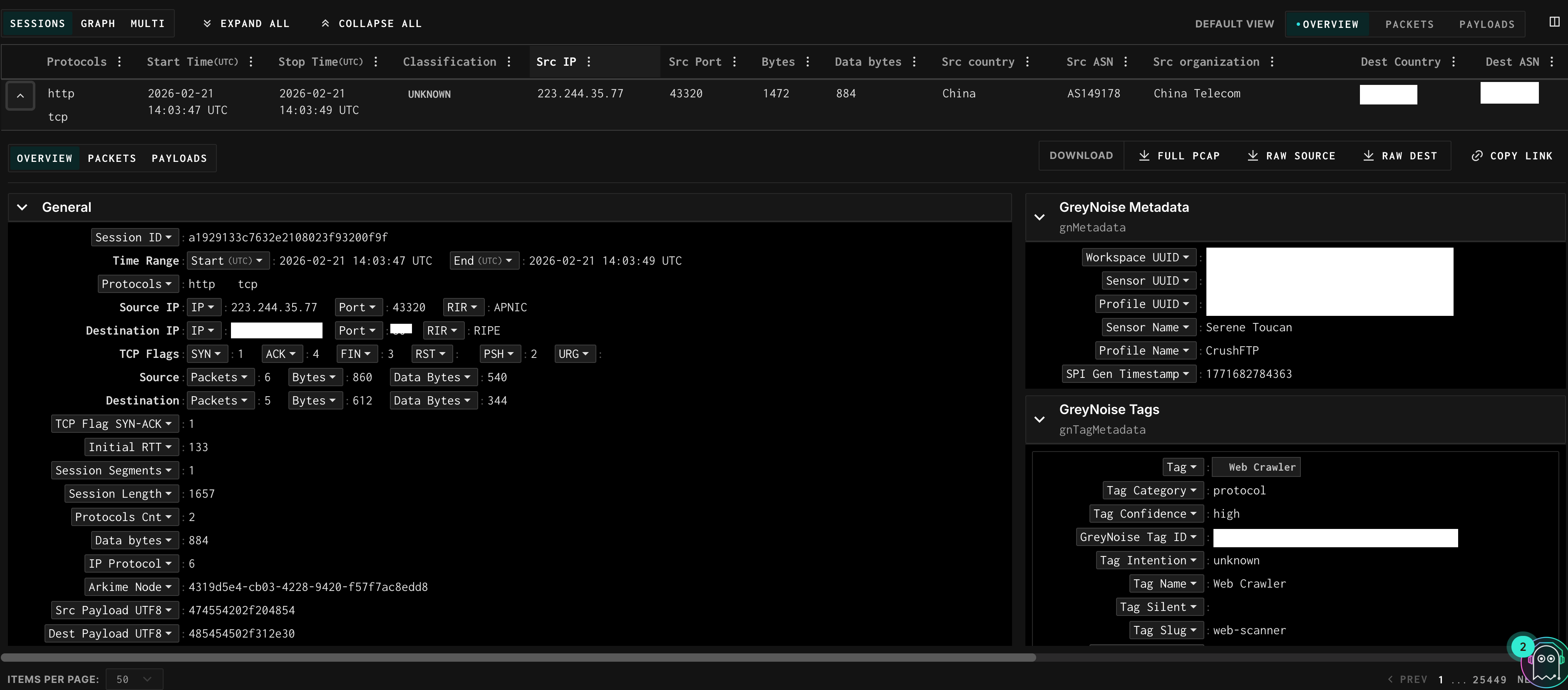Open the Payloads tab in session details

(179, 158)
